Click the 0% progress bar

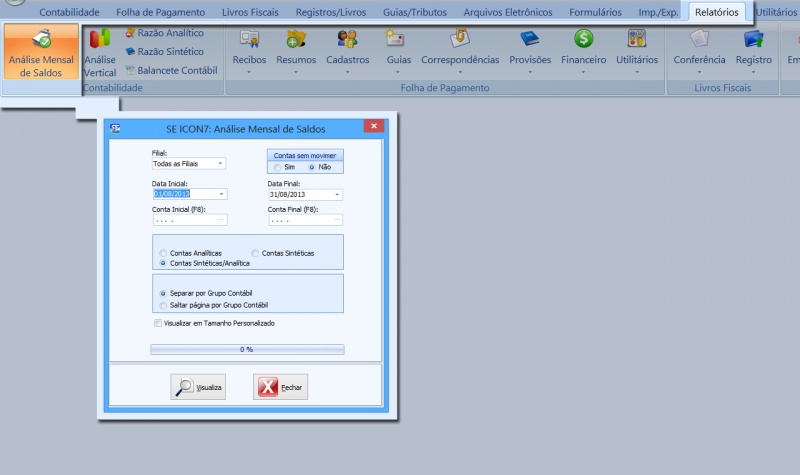click(x=247, y=349)
